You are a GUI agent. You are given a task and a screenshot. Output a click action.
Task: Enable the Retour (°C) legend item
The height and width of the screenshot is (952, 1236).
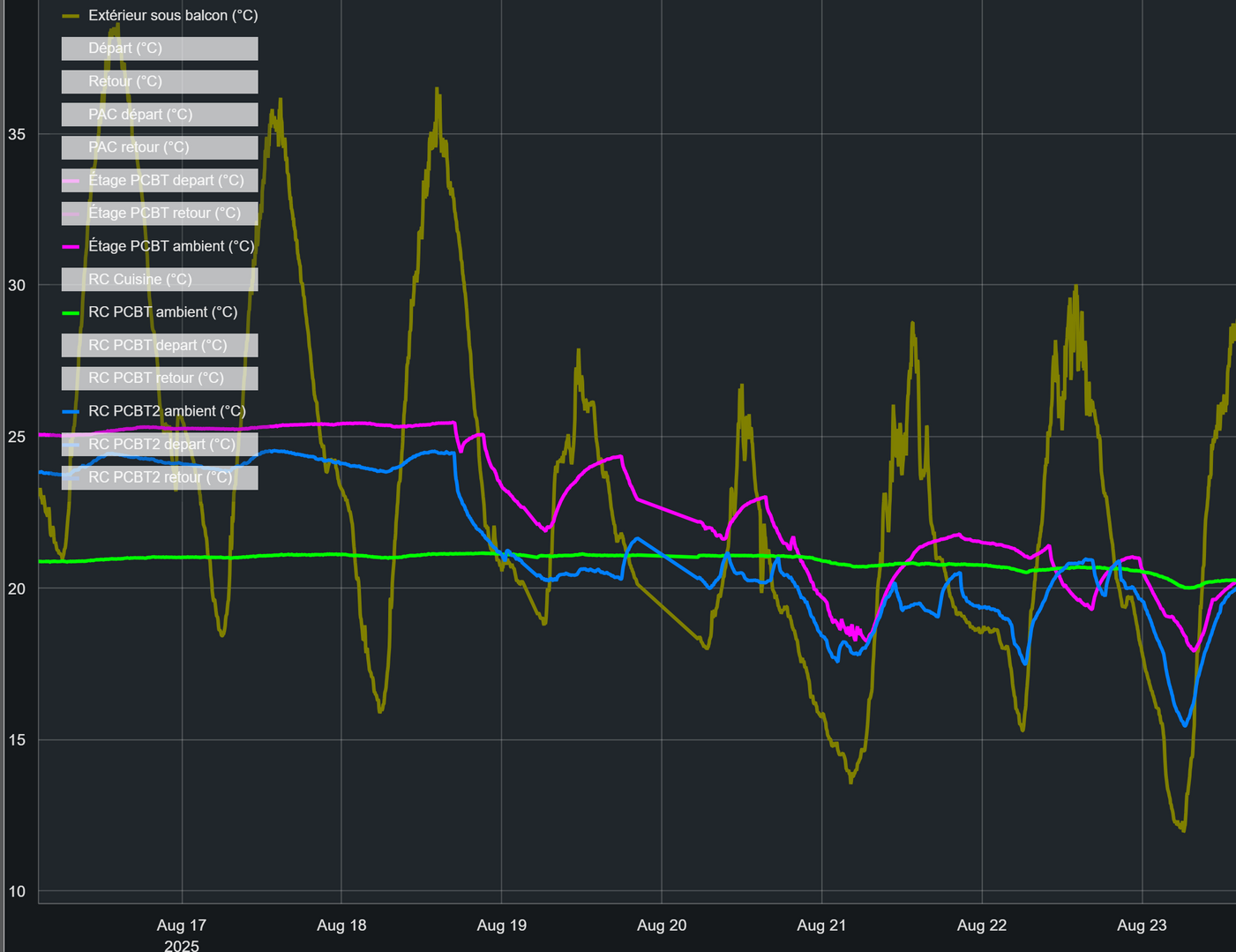pos(125,81)
